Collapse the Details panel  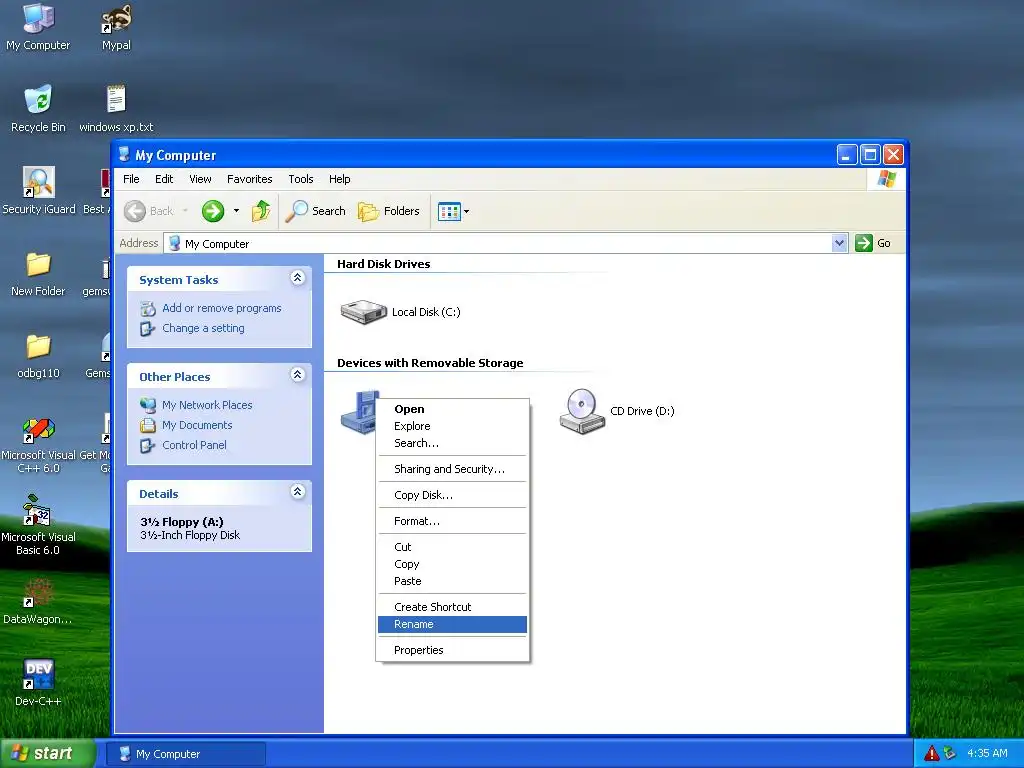[x=297, y=492]
